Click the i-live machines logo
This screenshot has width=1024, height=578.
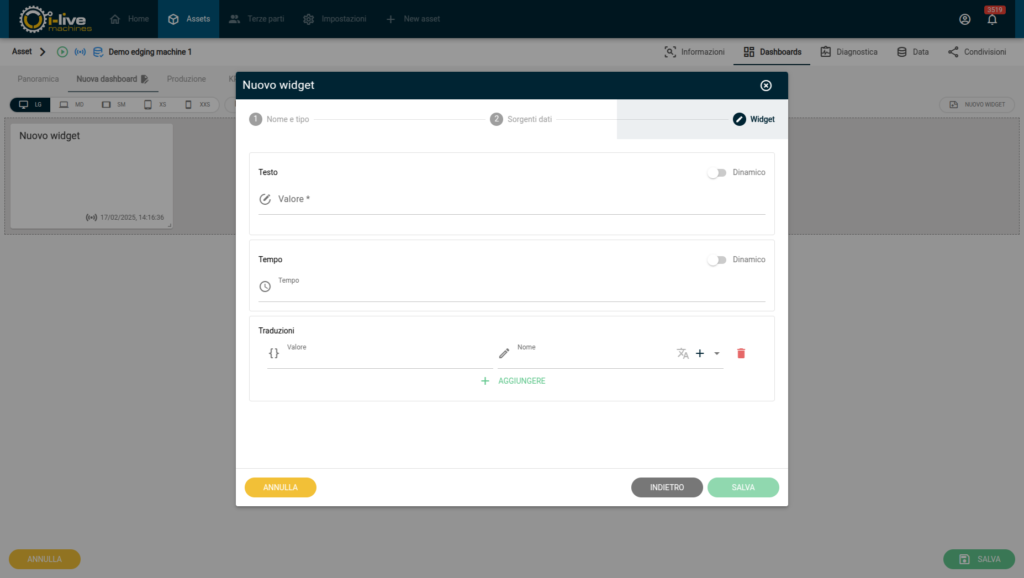(56, 19)
